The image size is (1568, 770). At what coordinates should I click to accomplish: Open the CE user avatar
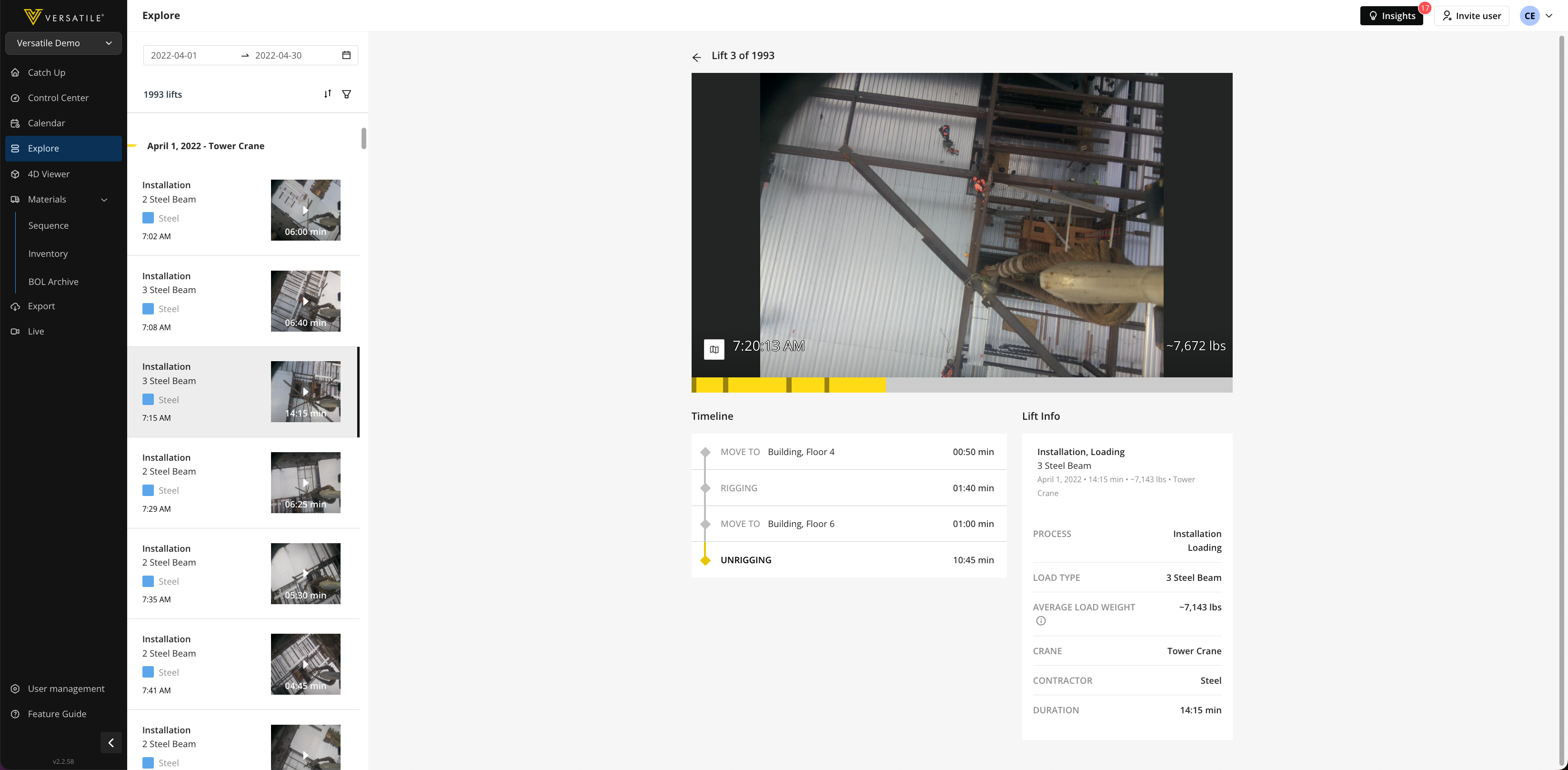coord(1529,16)
